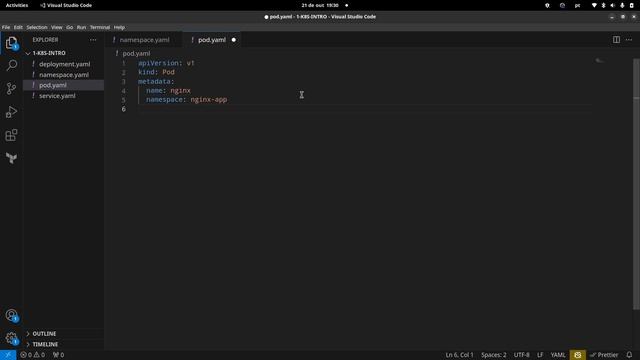
Task: Open deployment.yaml in the explorer
Action: [64, 64]
